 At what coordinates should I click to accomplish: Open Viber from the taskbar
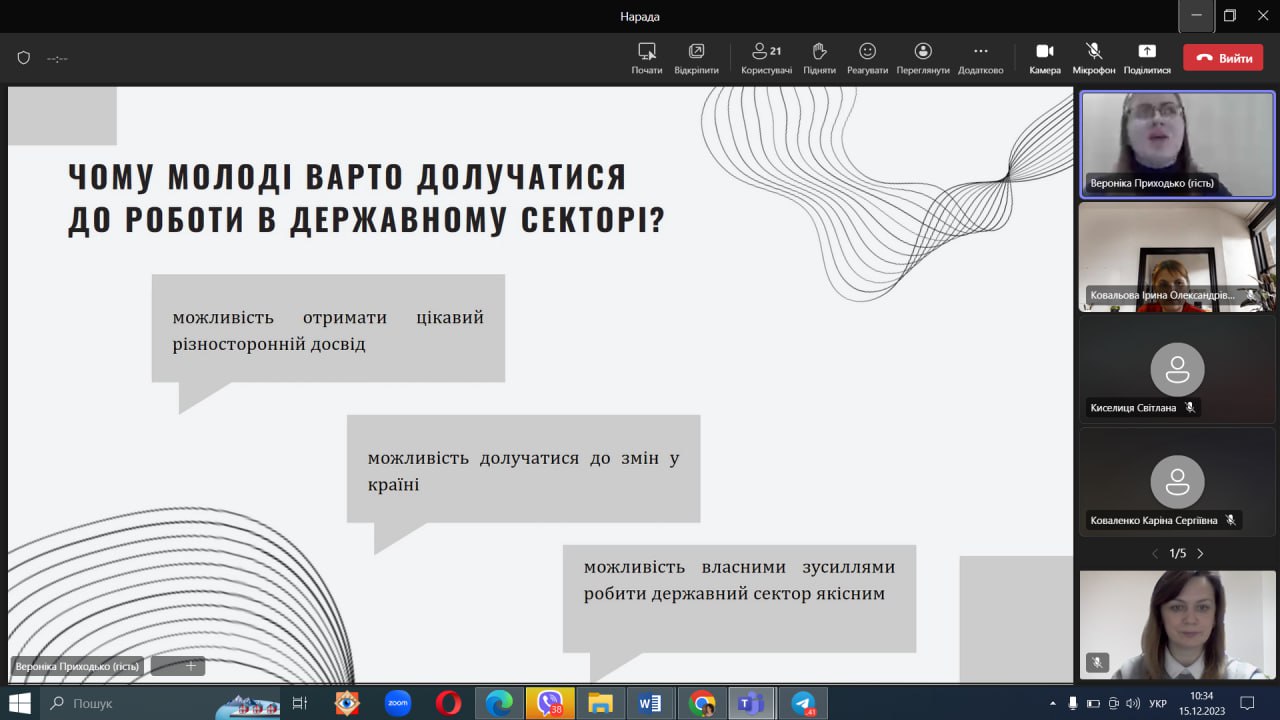click(x=550, y=703)
